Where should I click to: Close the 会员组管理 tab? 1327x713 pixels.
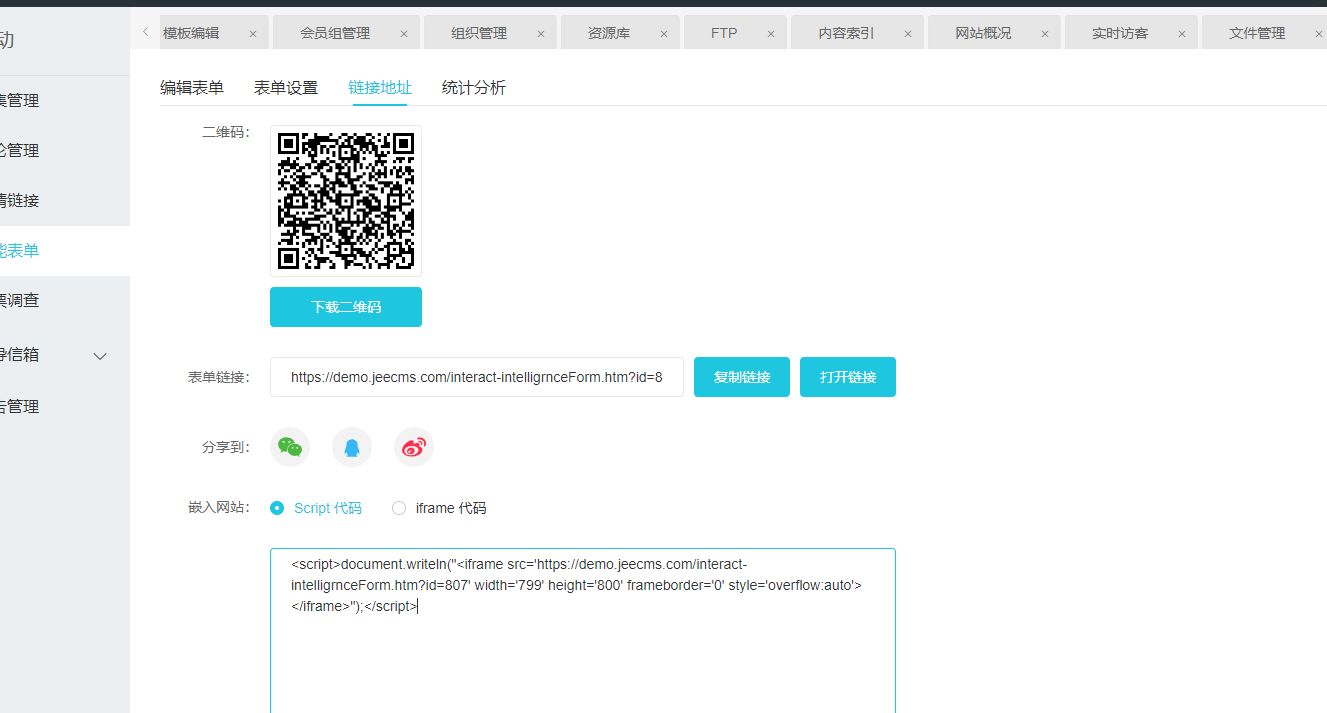pyautogui.click(x=404, y=33)
